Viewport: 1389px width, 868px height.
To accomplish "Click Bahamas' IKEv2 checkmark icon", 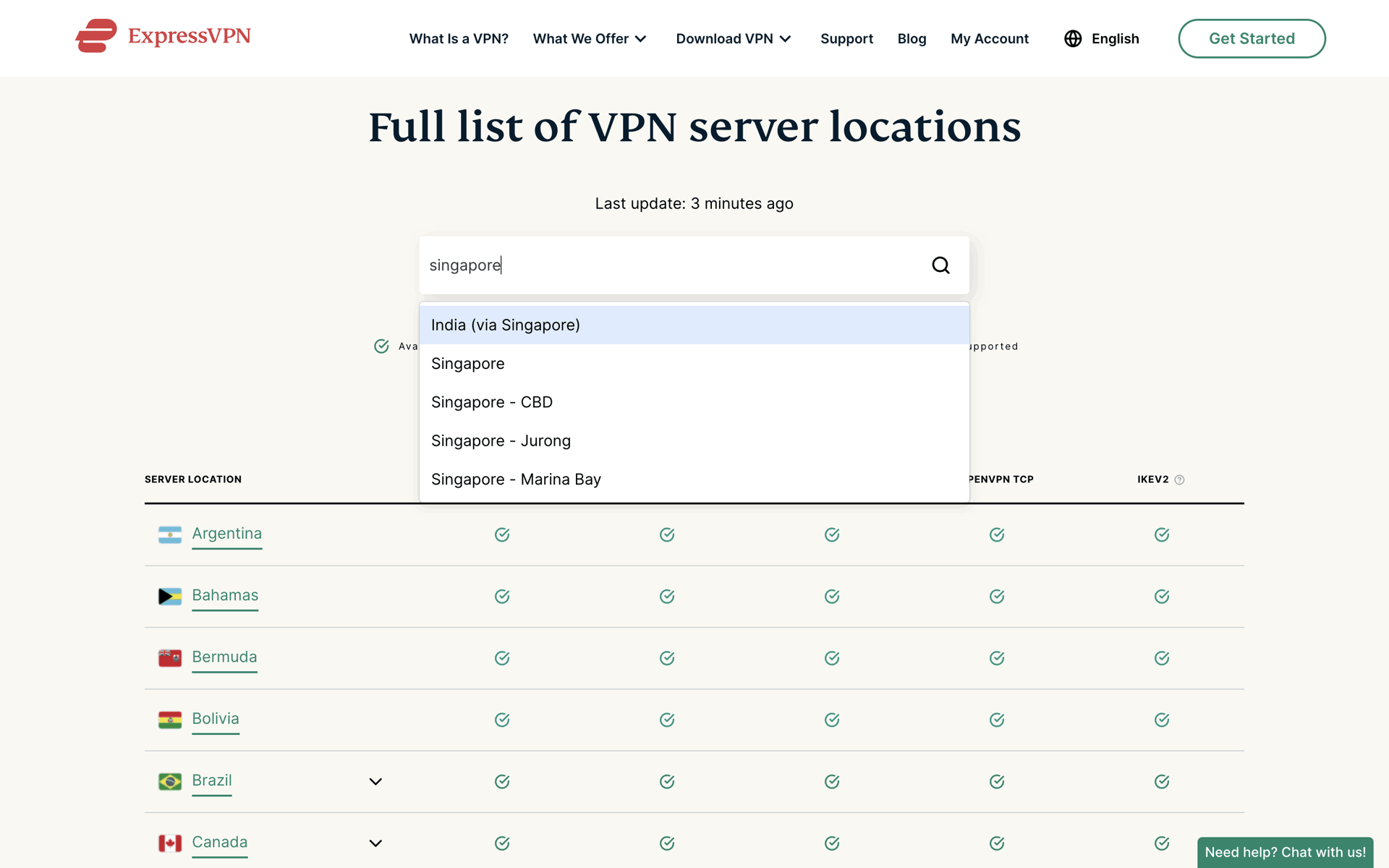I will click(1162, 596).
